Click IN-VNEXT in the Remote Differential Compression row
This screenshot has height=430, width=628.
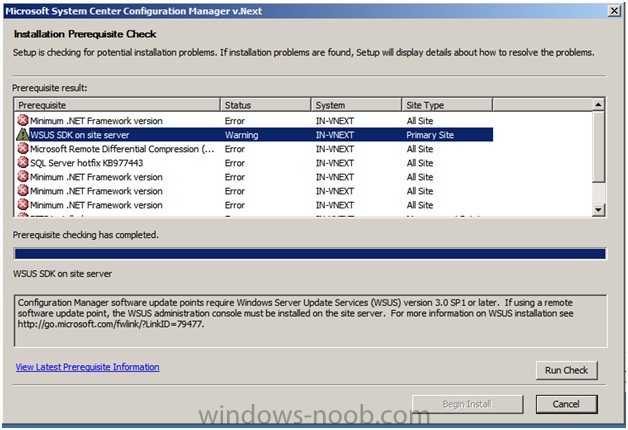tap(334, 149)
